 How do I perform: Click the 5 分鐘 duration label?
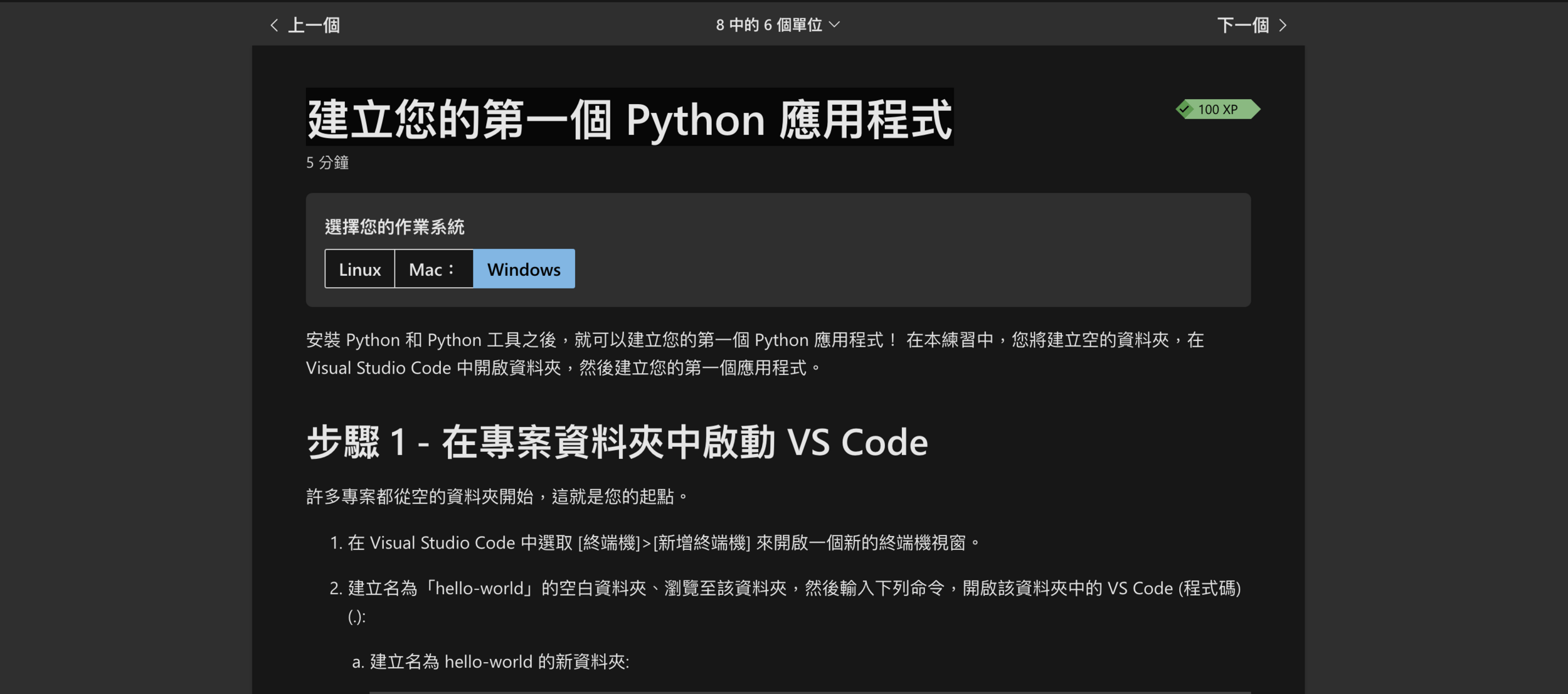pyautogui.click(x=327, y=162)
